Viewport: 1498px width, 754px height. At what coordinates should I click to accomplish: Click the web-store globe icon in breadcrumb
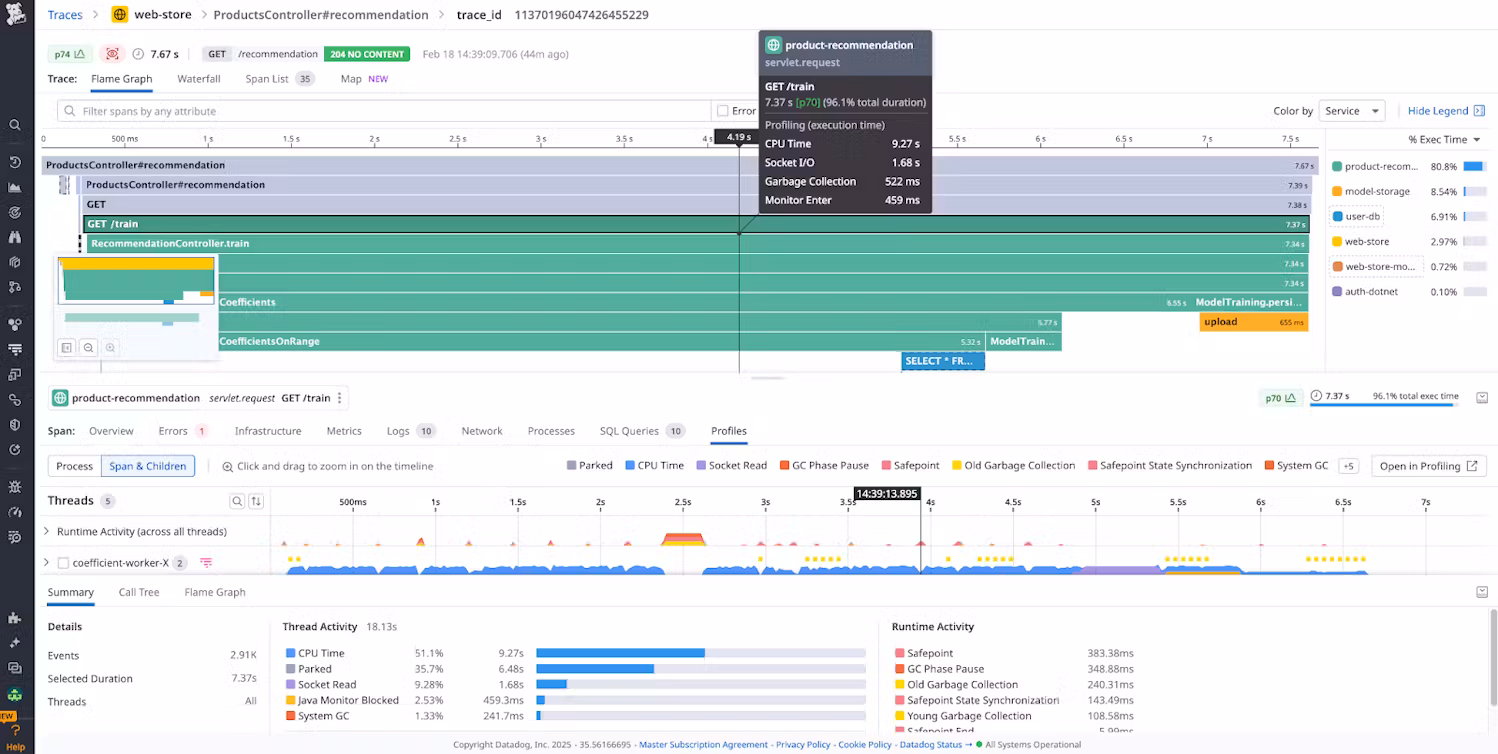point(120,15)
